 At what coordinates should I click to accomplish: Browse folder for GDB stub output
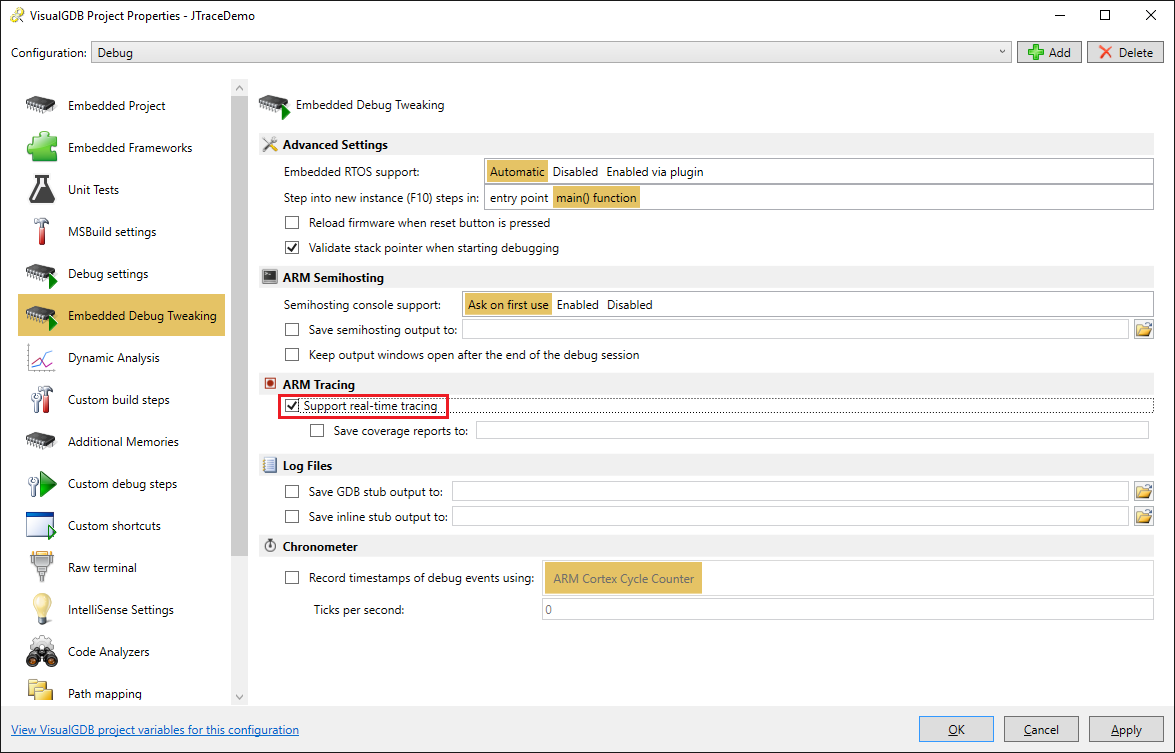click(1144, 491)
